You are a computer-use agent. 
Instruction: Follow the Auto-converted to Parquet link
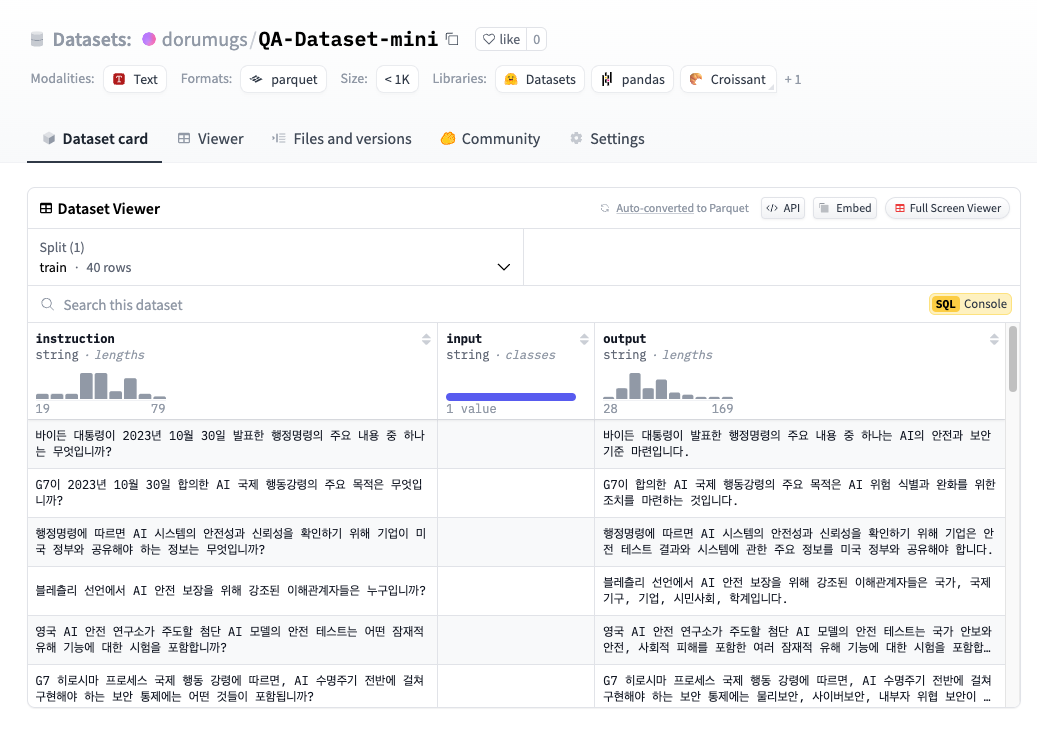click(x=683, y=208)
